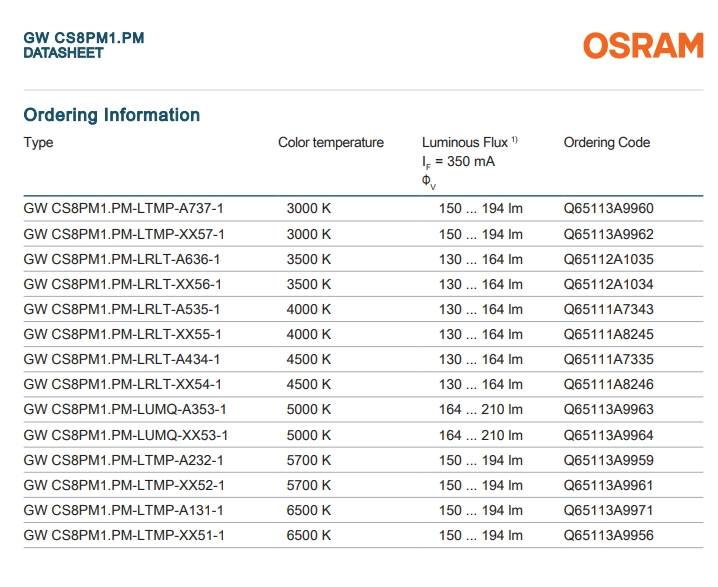The width and height of the screenshot is (718, 587).
Task: Click ordering code Q65113A9960
Action: pyautogui.click(x=609, y=208)
